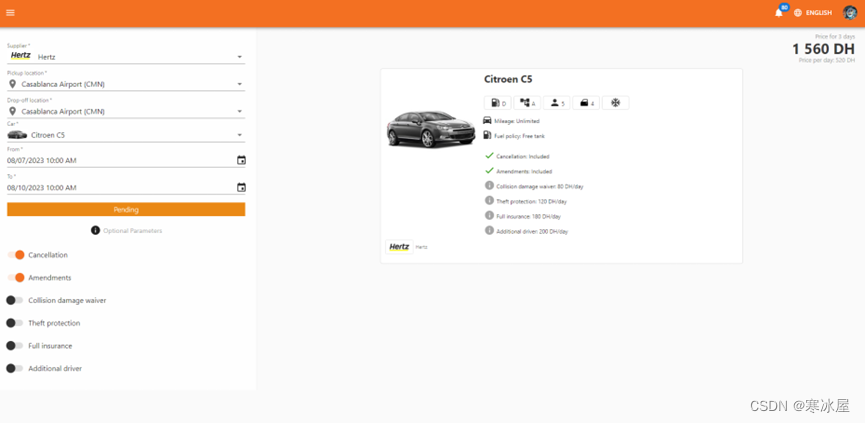Expand the Drop-off location dropdown
The image size is (865, 423).
click(239, 111)
